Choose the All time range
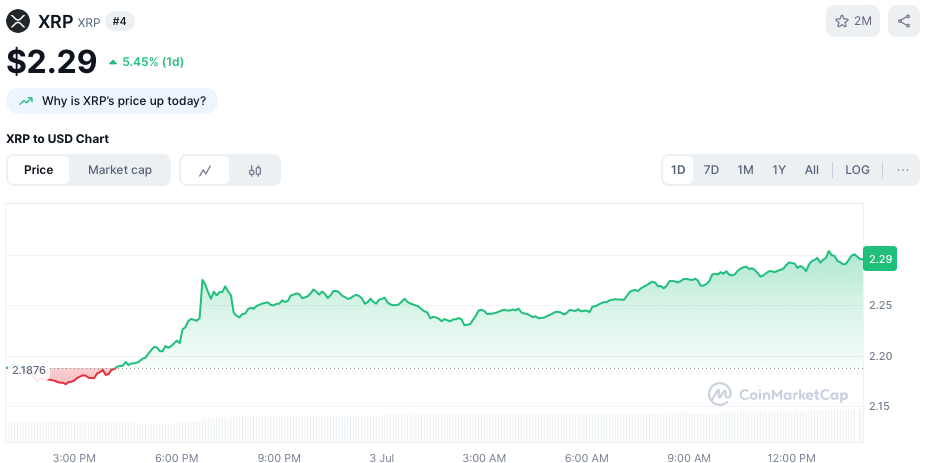The width and height of the screenshot is (930, 463). 811,170
